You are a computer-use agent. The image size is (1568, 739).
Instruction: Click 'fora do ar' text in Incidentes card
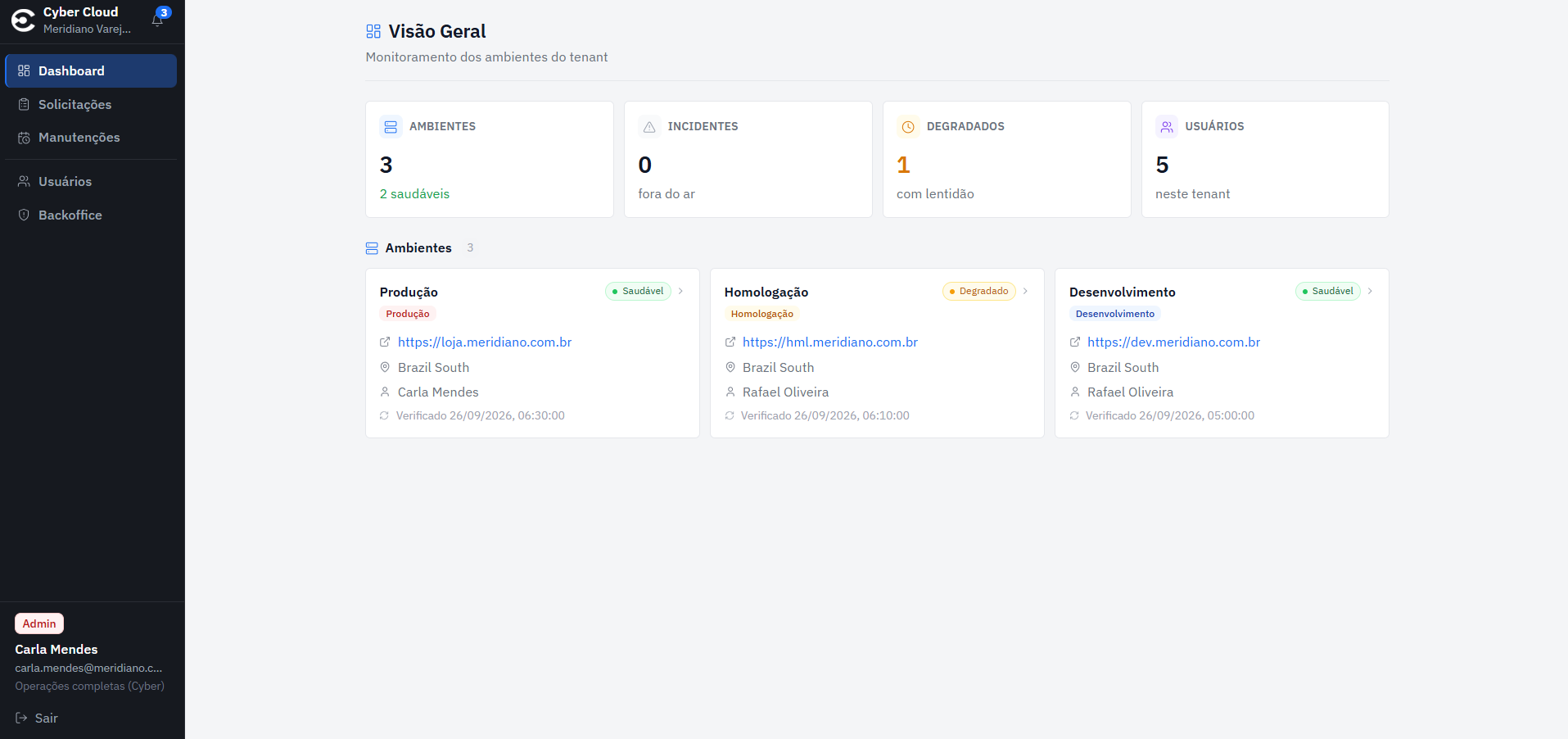click(x=667, y=194)
